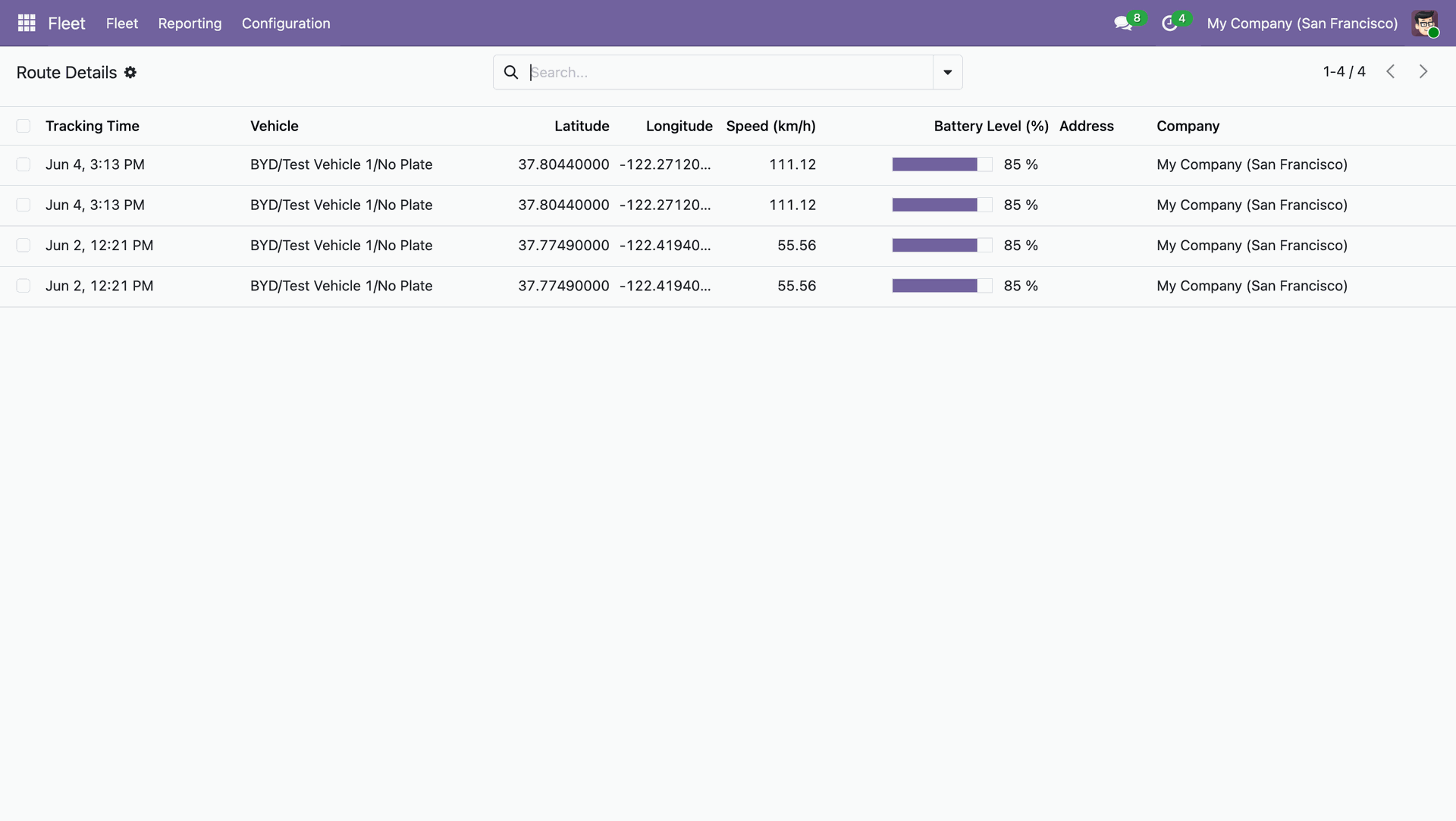Click the Fleet app title

(67, 24)
